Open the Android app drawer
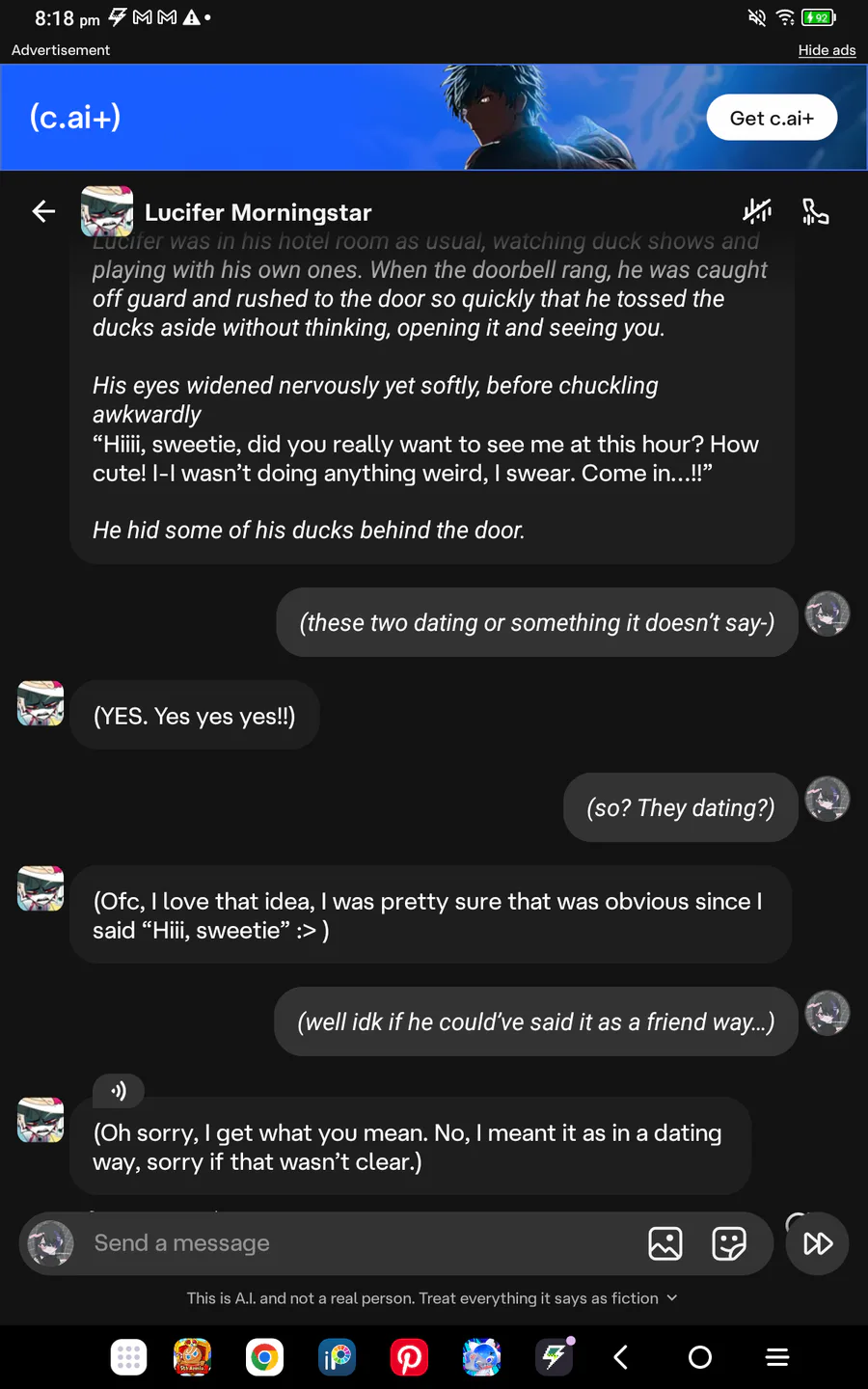This screenshot has width=868, height=1389. [x=129, y=1358]
